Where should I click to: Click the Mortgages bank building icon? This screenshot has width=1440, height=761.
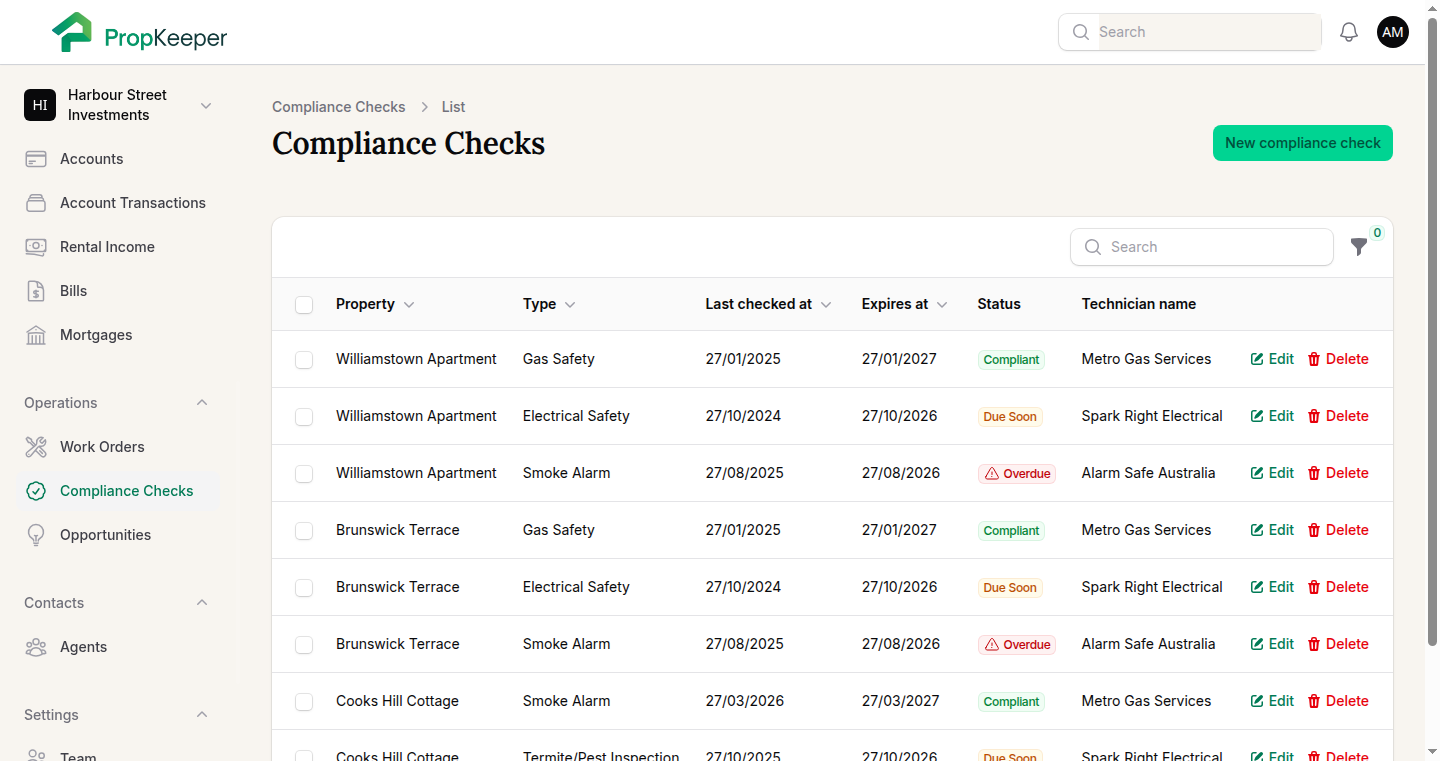(x=36, y=335)
